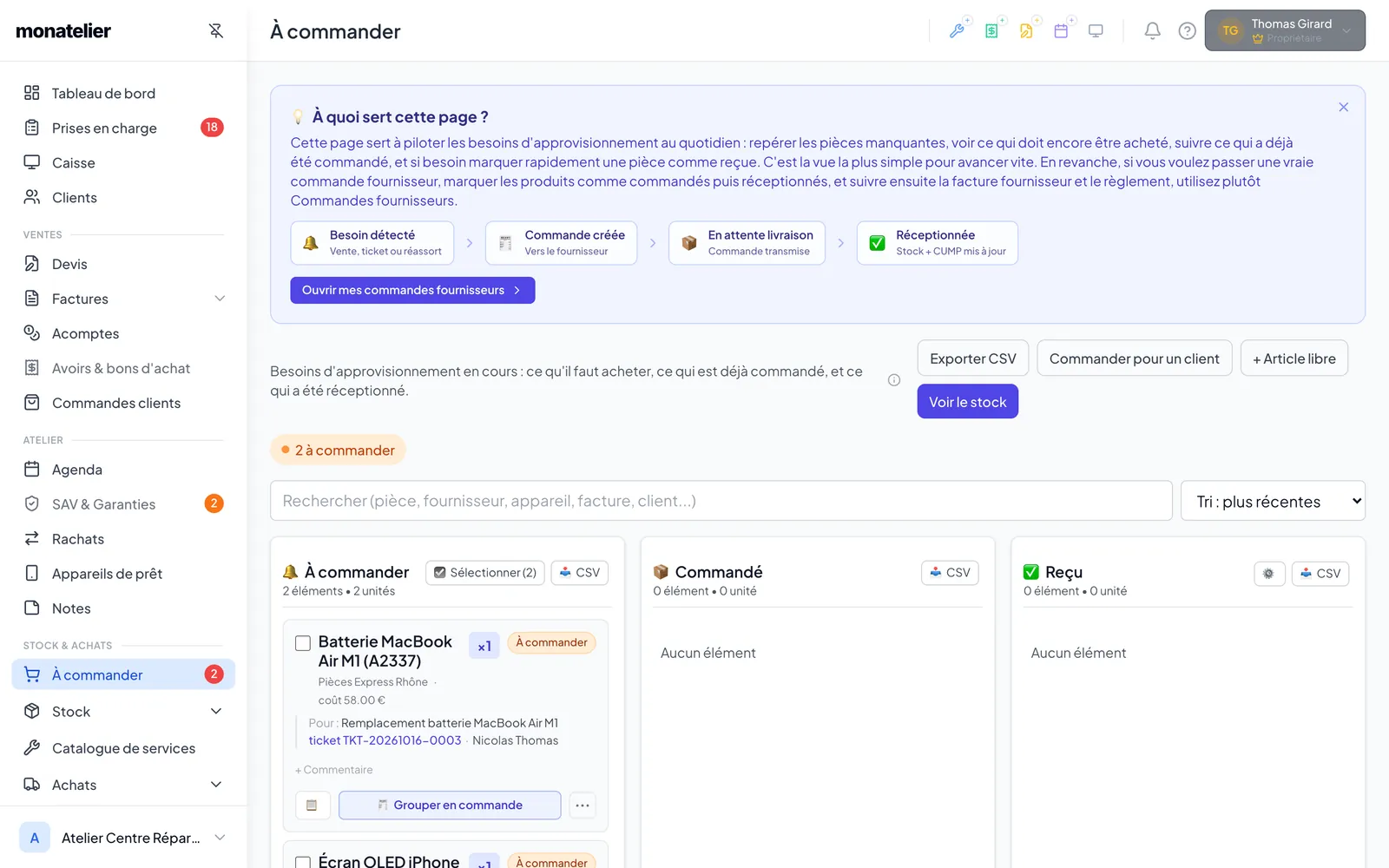Check the Batterie MacBook Air M1 checkbox

point(303,643)
